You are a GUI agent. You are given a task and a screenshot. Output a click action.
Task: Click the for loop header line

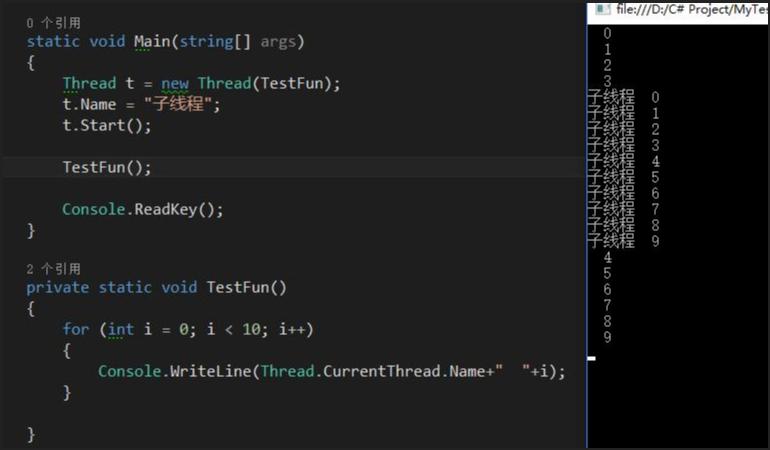188,329
